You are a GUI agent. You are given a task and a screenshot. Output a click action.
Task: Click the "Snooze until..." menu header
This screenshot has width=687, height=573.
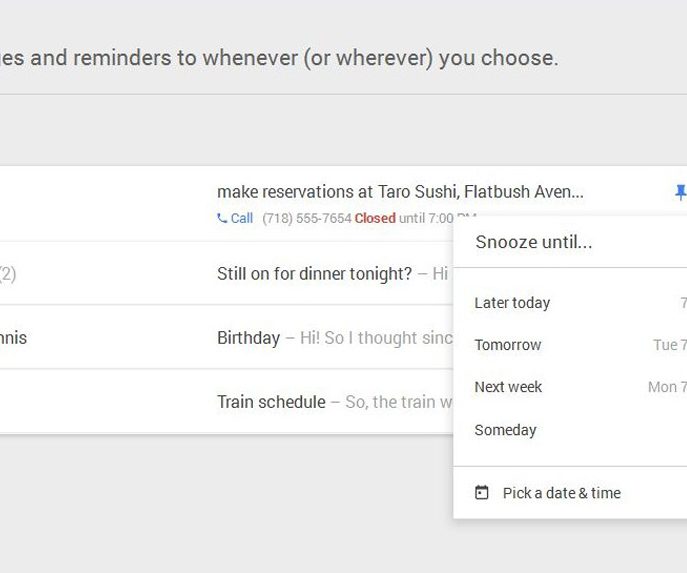[x=534, y=242]
